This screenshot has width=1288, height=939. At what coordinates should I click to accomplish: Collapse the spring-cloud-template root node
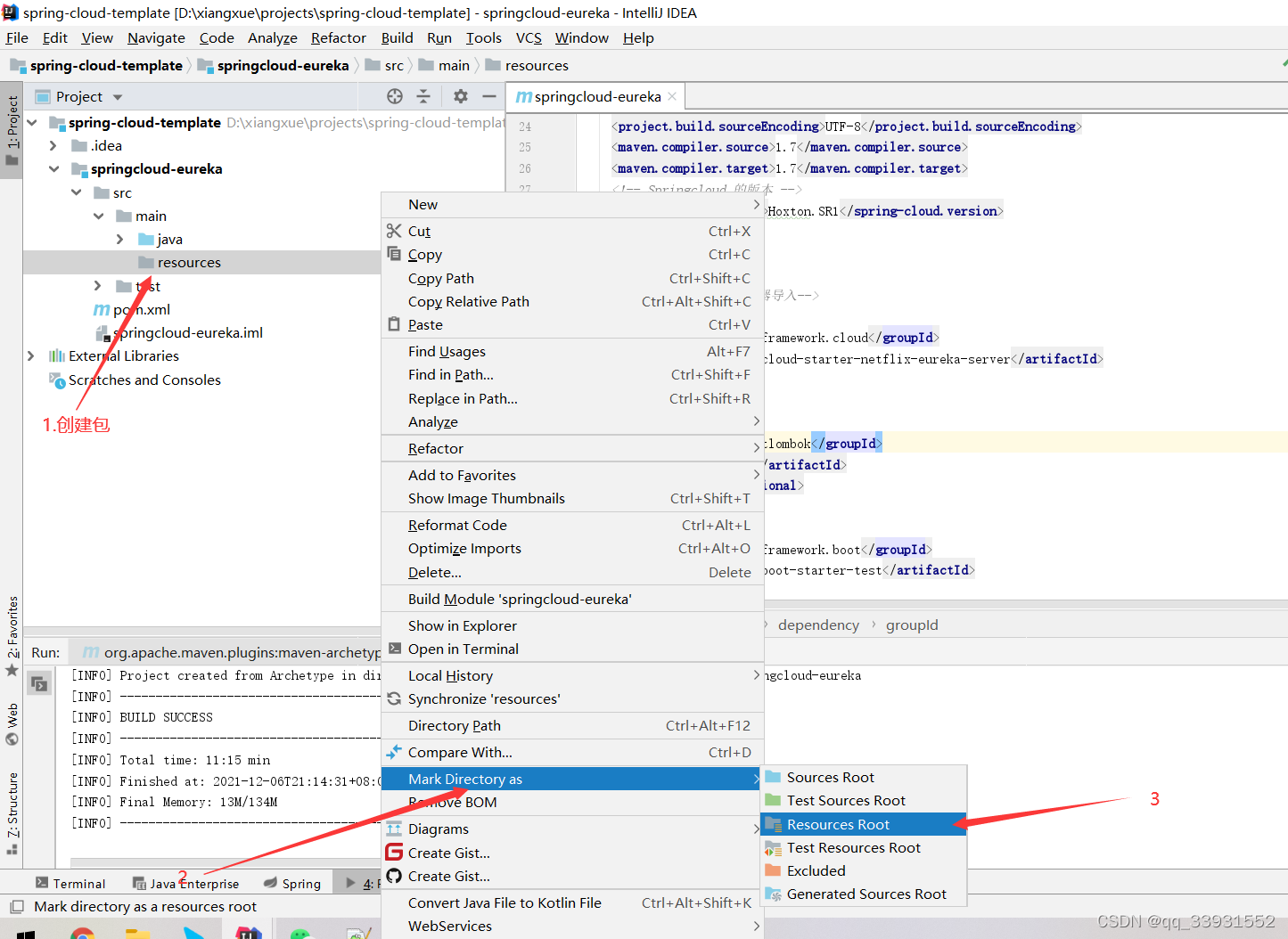click(33, 122)
